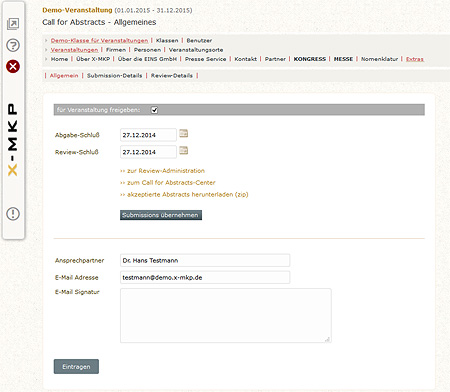450x392 pixels.
Task: Open Firmen menu item
Action: click(x=116, y=50)
